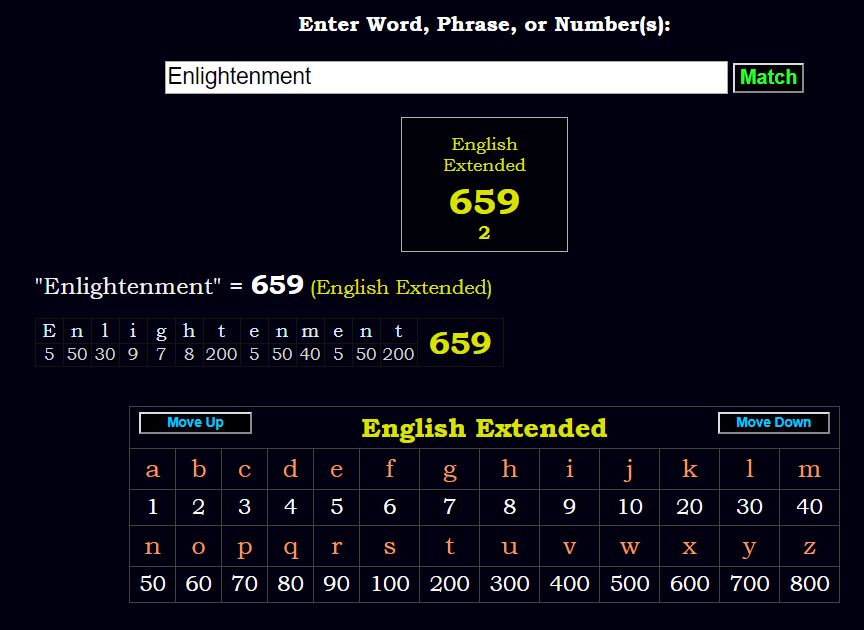Viewport: 864px width, 630px height.
Task: Click the yellow (English Extended) cipher label
Action: click(401, 288)
